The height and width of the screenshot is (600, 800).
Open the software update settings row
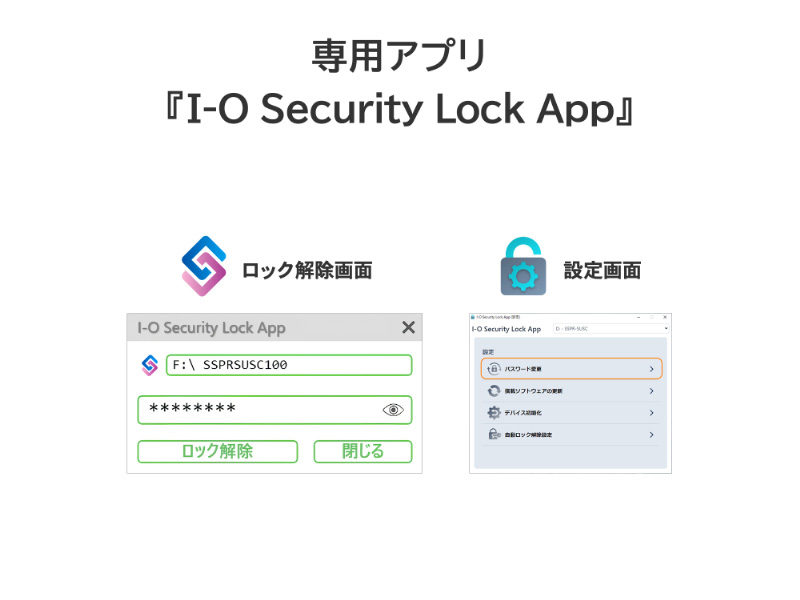[571, 391]
